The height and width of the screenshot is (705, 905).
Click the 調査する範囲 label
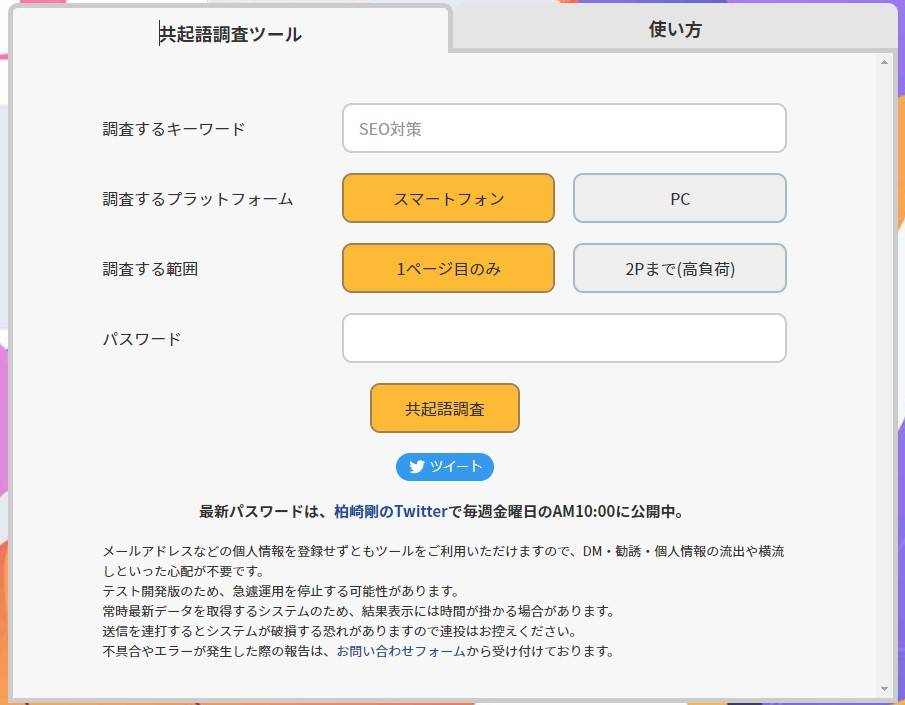point(150,269)
